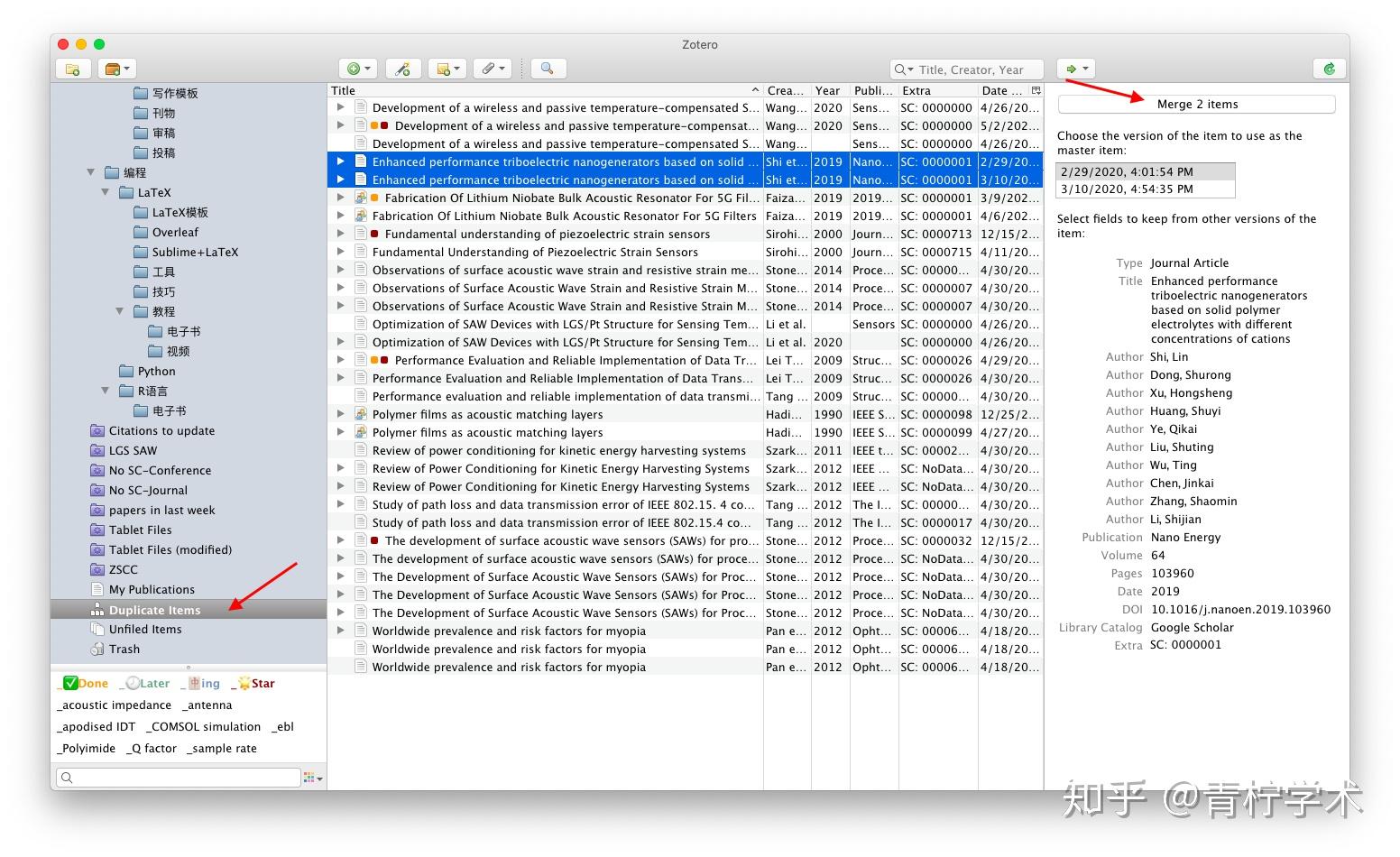1400x857 pixels.
Task: Collapse the 教程 collection
Action: coord(120,311)
